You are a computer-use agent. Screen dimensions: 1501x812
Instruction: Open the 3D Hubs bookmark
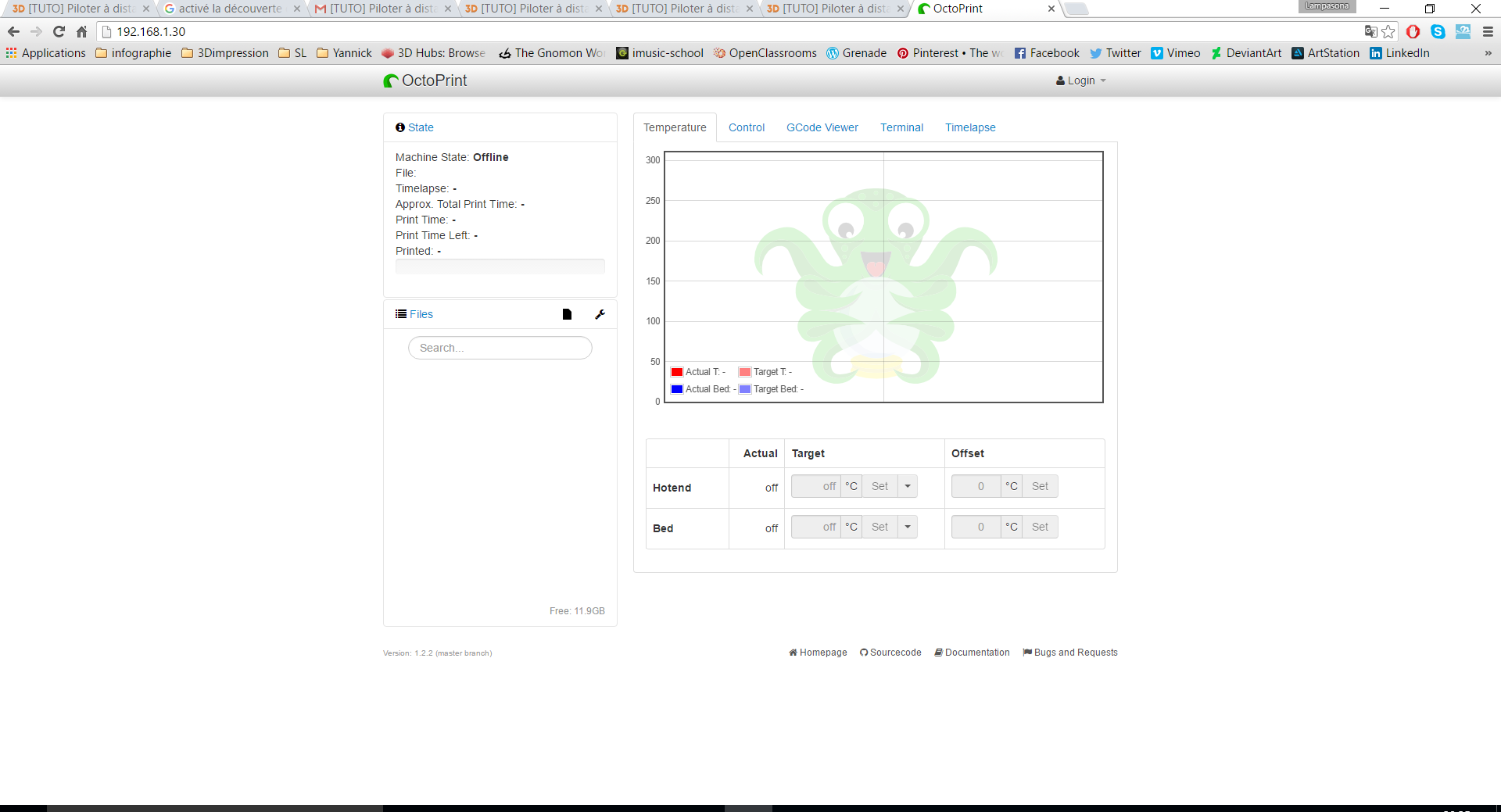[434, 53]
